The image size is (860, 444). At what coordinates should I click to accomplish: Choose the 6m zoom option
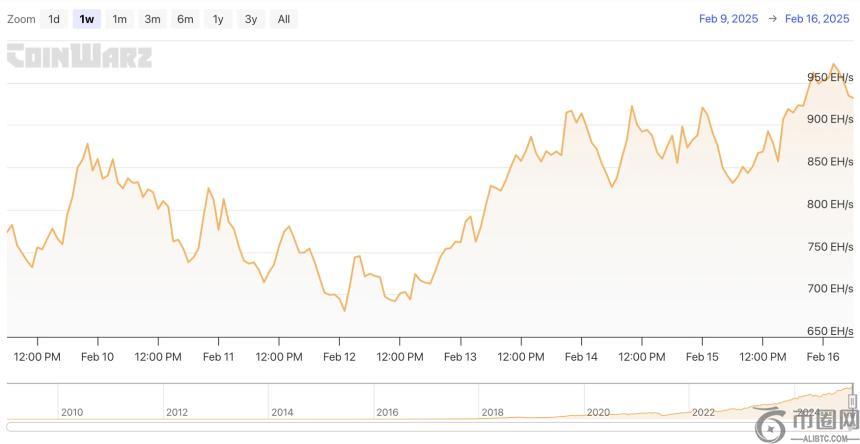point(185,19)
